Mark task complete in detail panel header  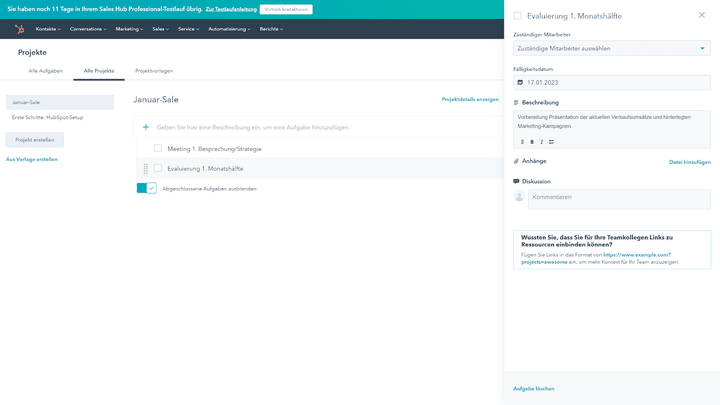tap(518, 16)
